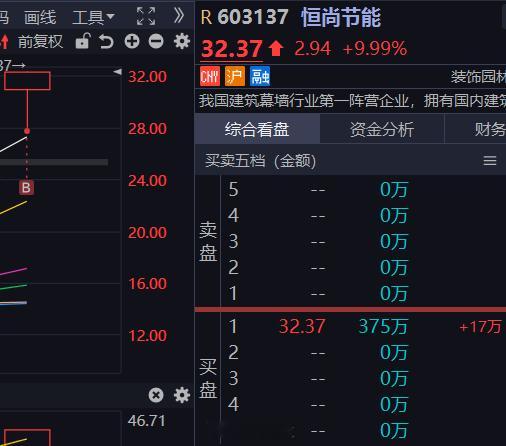506x446 pixels.
Task: Switch to 综合看盘 tab
Action: [257, 129]
